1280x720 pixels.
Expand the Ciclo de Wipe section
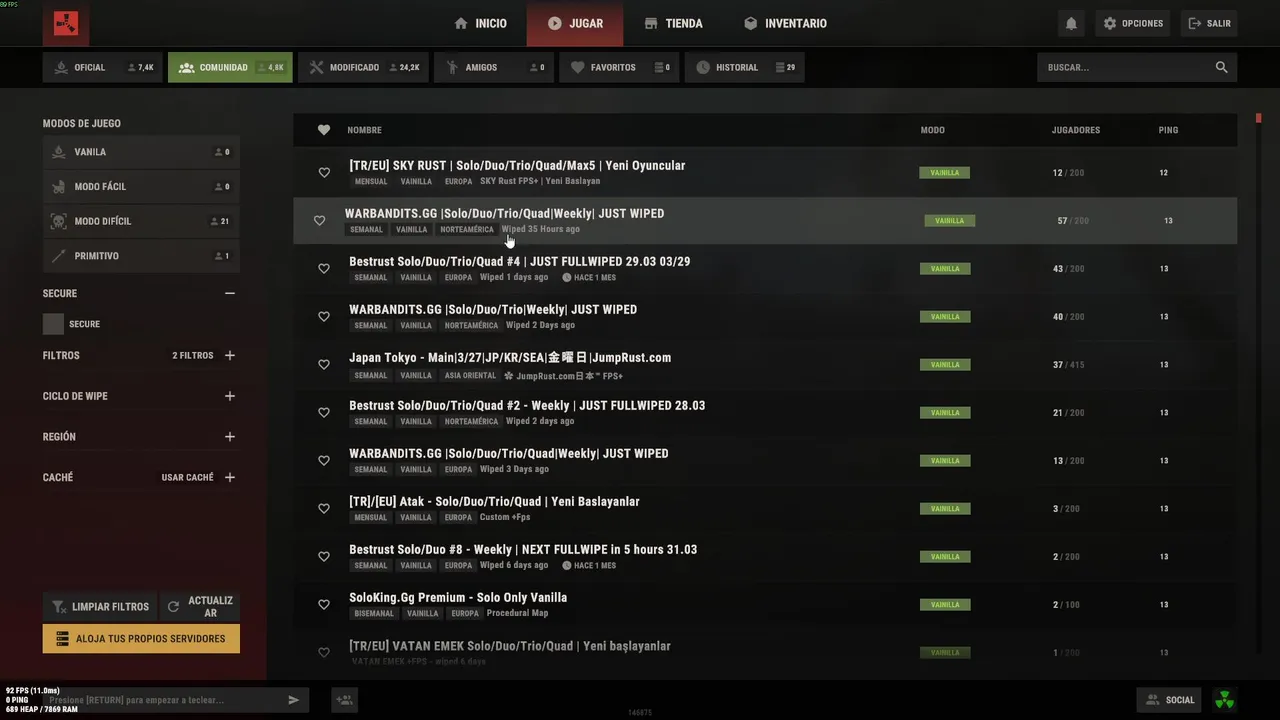pyautogui.click(x=230, y=396)
